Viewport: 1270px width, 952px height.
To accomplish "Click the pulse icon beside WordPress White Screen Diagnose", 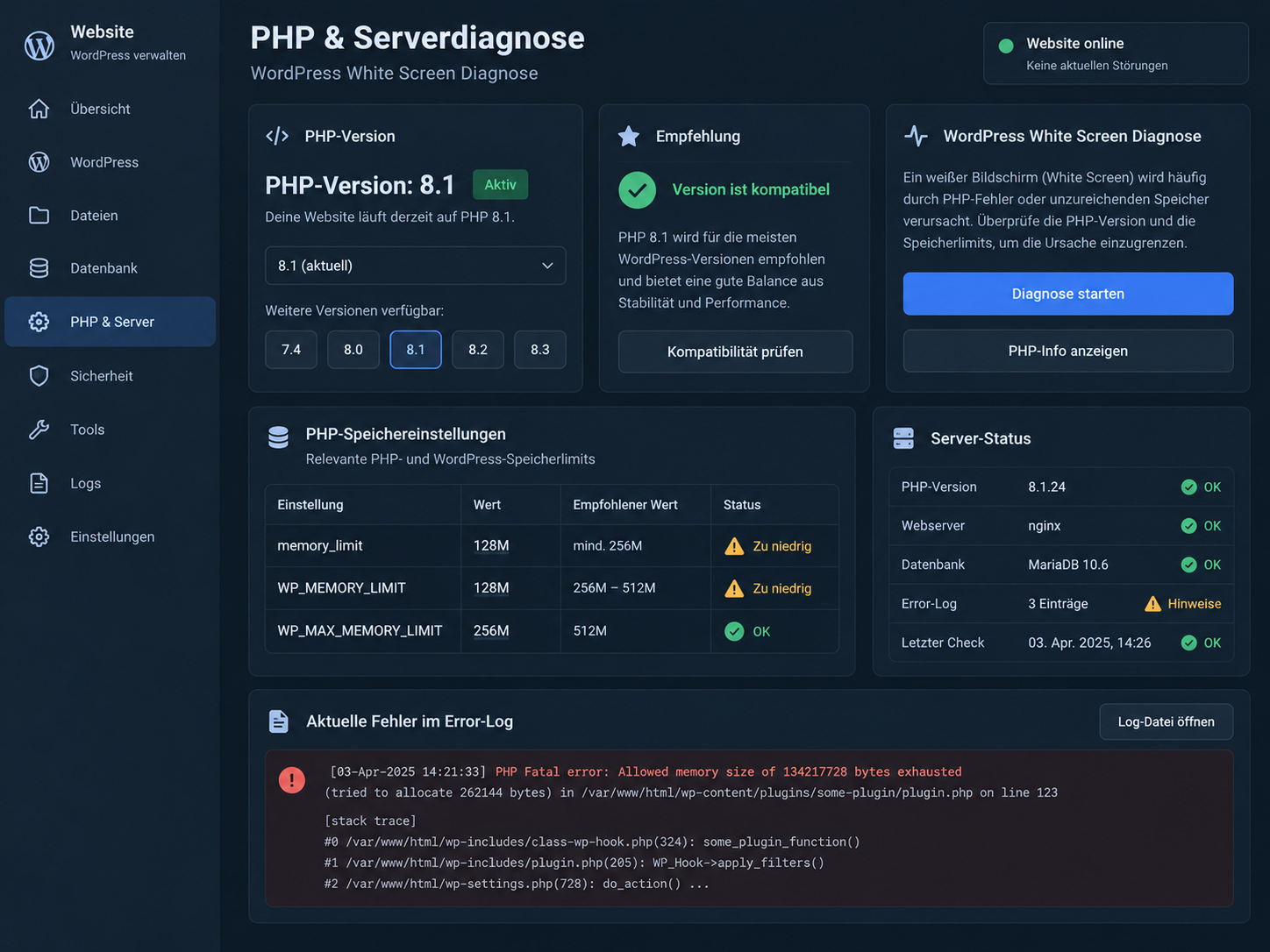I will click(x=916, y=136).
